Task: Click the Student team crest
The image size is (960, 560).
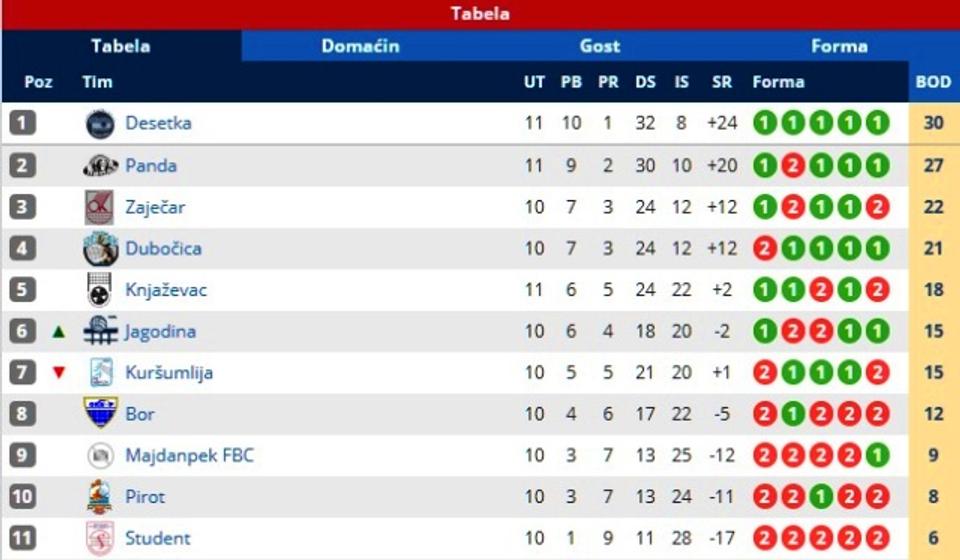Action: (x=100, y=538)
